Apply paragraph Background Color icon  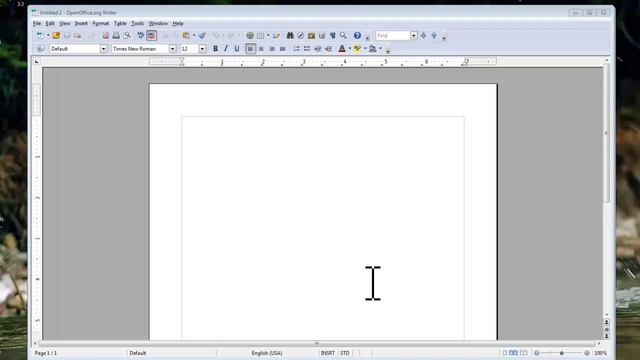tap(373, 49)
